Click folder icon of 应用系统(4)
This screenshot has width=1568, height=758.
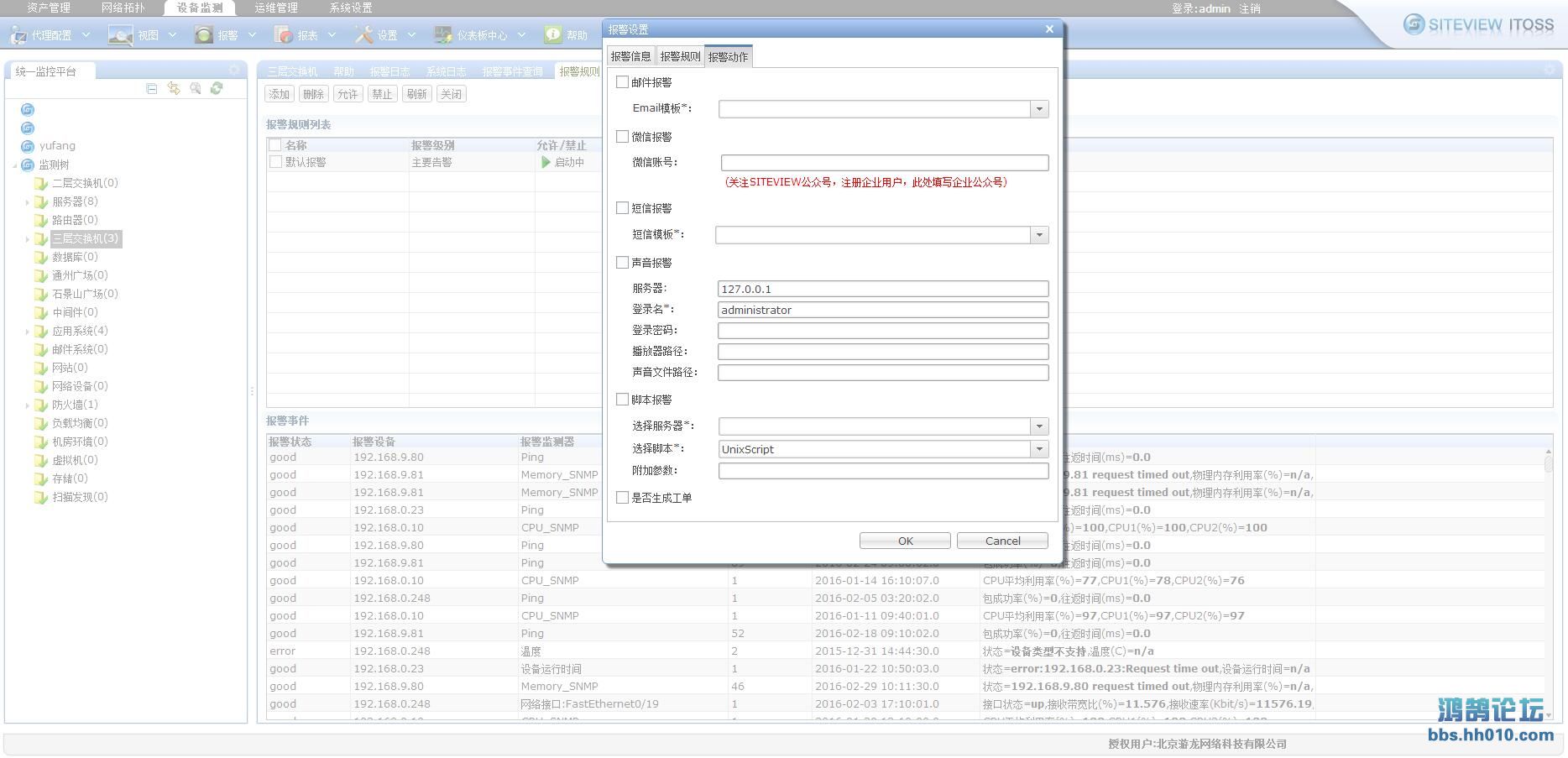(x=40, y=331)
